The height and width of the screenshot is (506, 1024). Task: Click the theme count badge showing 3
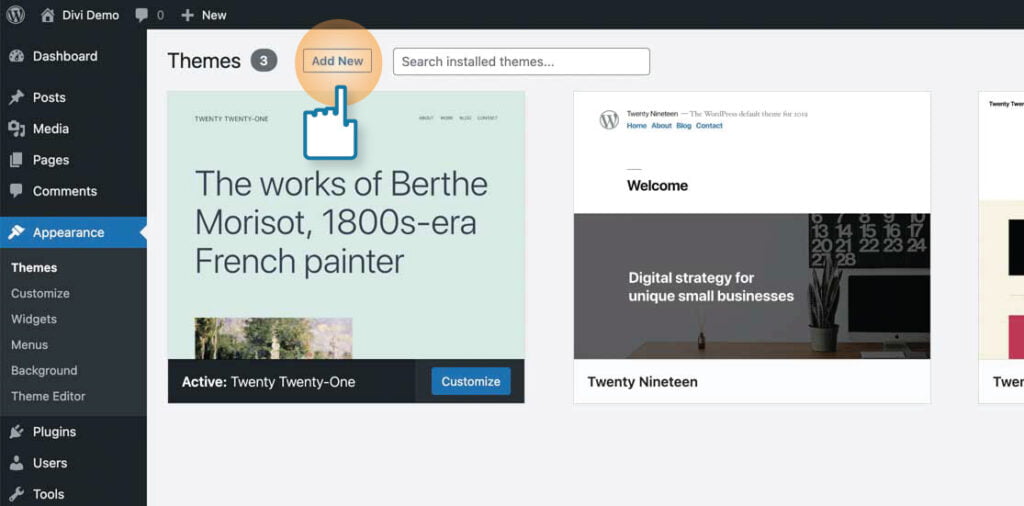(x=264, y=61)
